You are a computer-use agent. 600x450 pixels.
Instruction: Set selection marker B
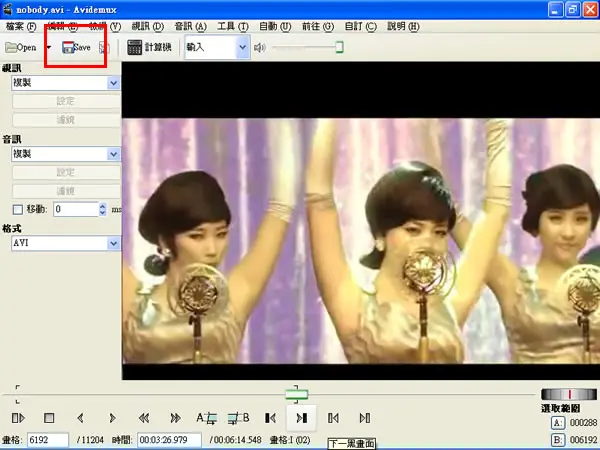pos(238,418)
